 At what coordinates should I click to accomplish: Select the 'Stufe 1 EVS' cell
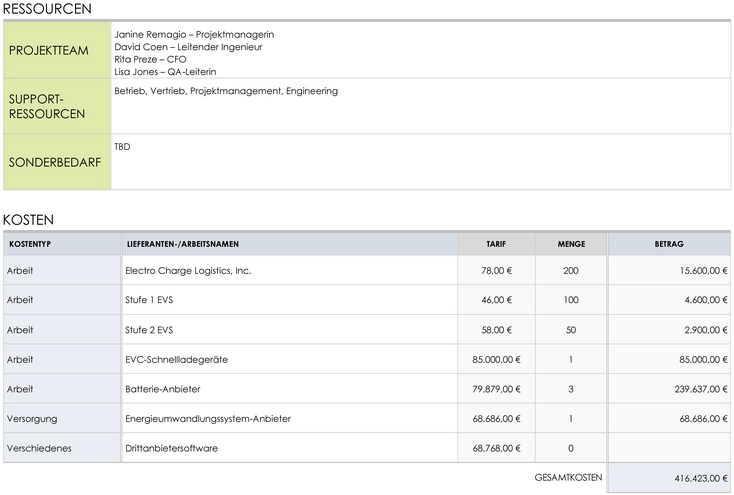click(289, 300)
